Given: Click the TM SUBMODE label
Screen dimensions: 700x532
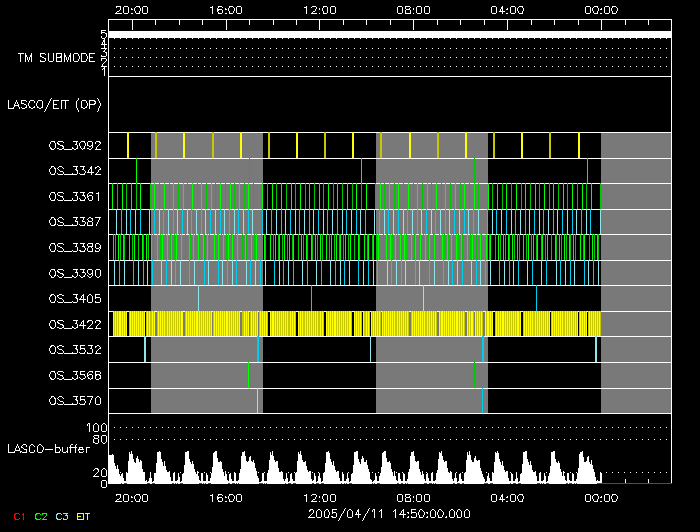Looking at the screenshot, I should click(x=56, y=58).
